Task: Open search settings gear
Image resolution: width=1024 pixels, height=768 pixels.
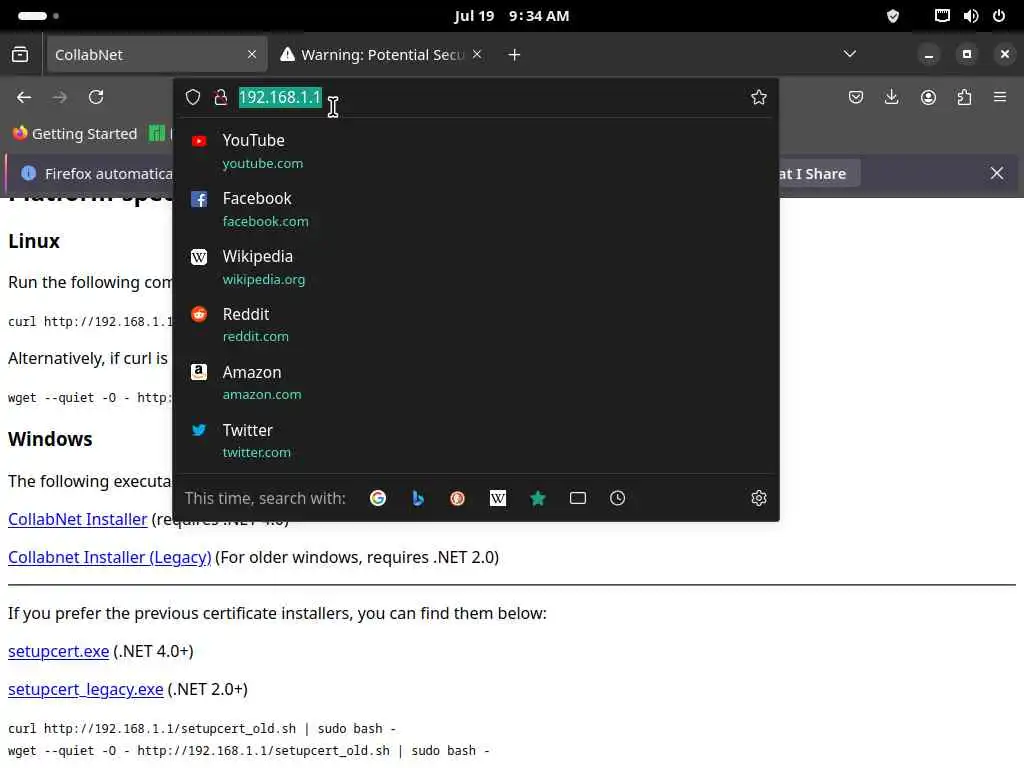Action: click(758, 498)
